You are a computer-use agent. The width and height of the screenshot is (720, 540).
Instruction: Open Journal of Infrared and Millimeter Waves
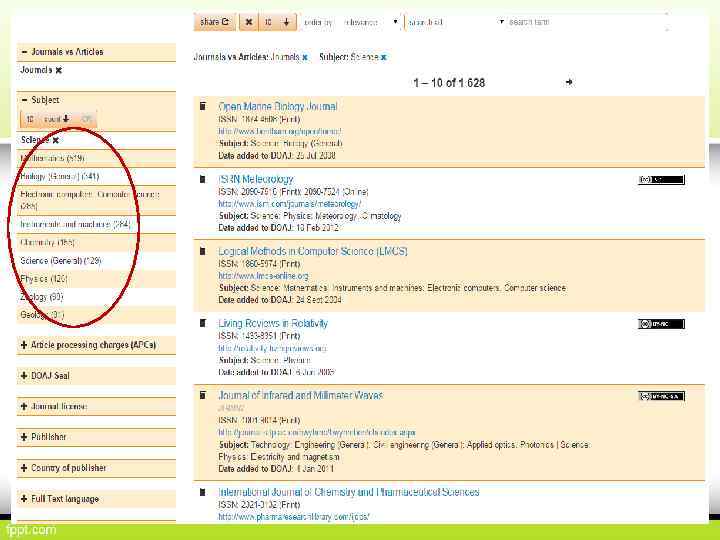pyautogui.click(x=300, y=395)
